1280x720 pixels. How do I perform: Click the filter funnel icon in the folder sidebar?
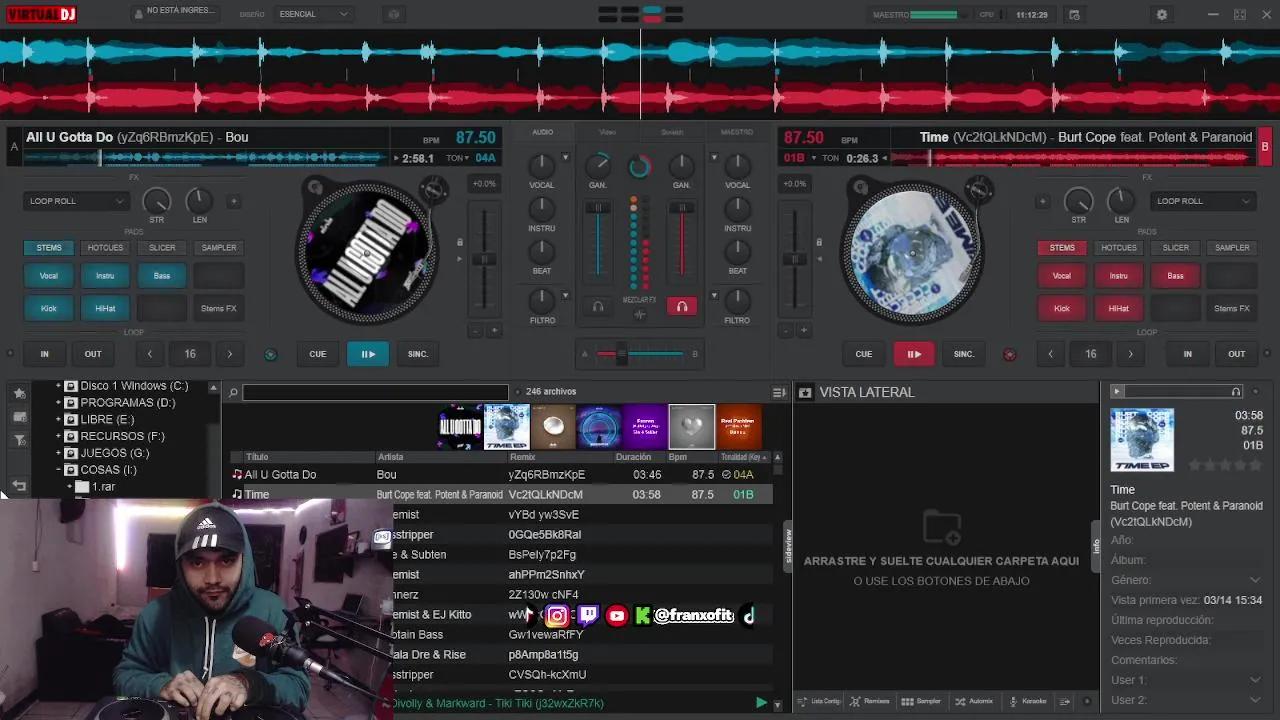coord(19,440)
